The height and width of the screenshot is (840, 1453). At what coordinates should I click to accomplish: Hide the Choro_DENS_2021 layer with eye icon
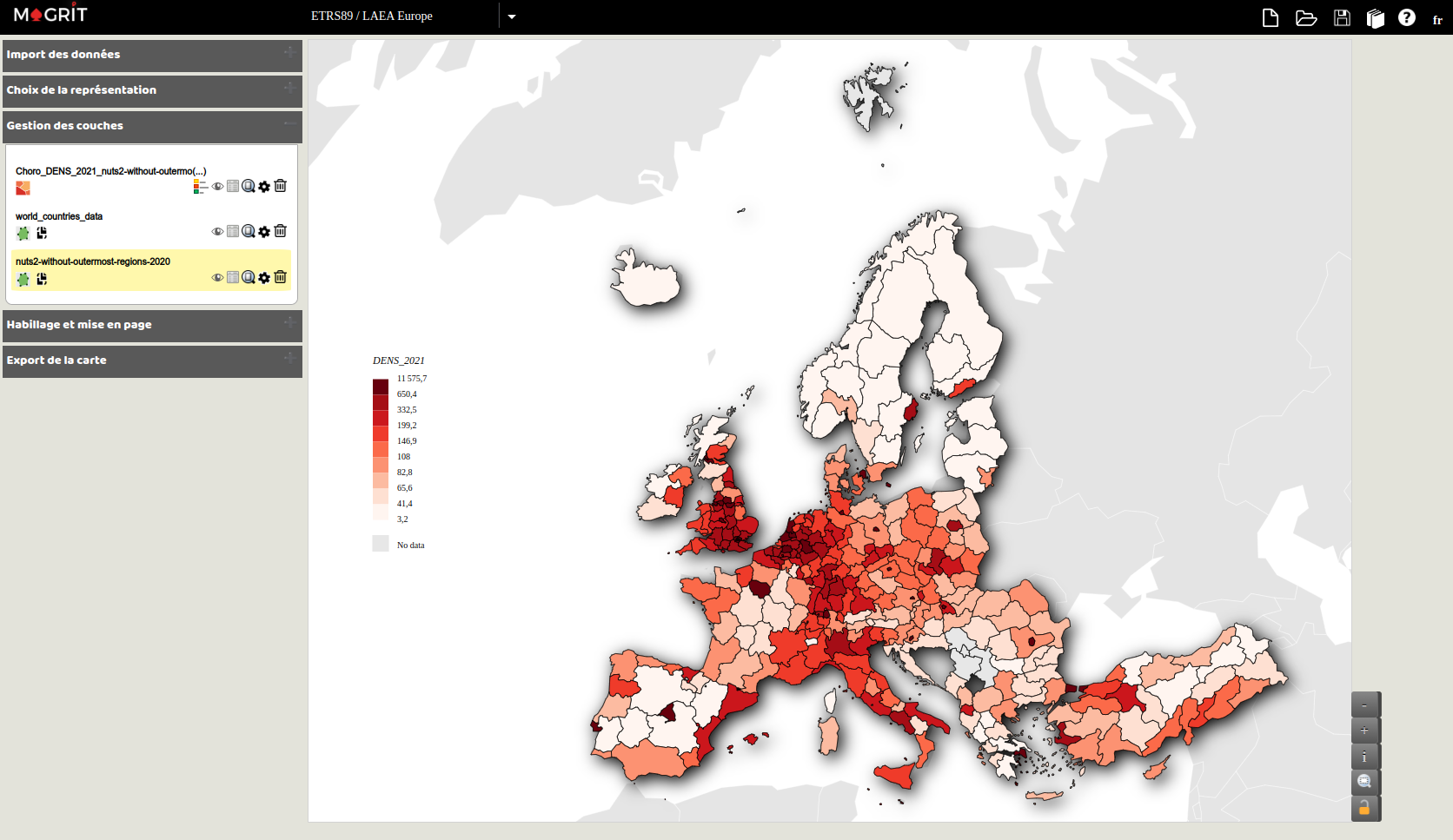pyautogui.click(x=217, y=186)
